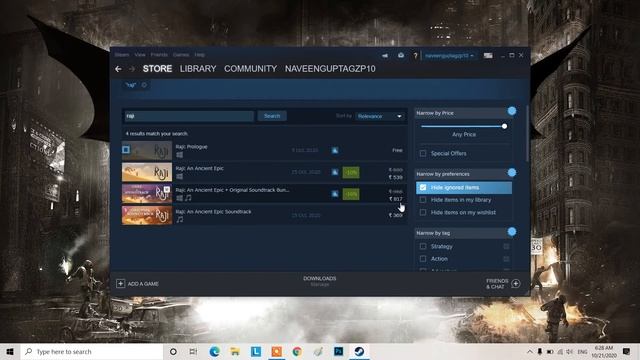Open Task View in the taskbar

pos(193,351)
